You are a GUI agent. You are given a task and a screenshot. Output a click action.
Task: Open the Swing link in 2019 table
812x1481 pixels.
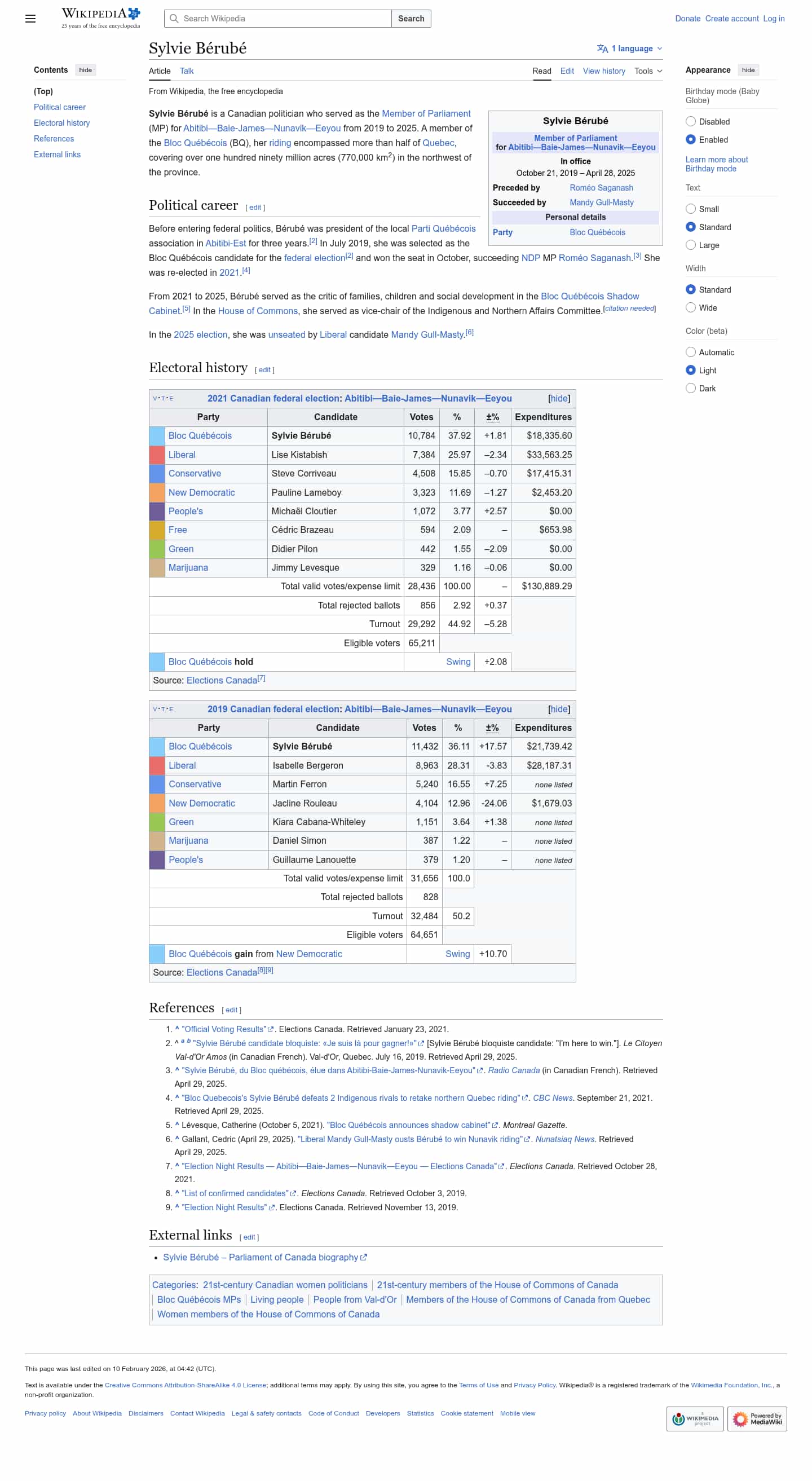pyautogui.click(x=457, y=954)
